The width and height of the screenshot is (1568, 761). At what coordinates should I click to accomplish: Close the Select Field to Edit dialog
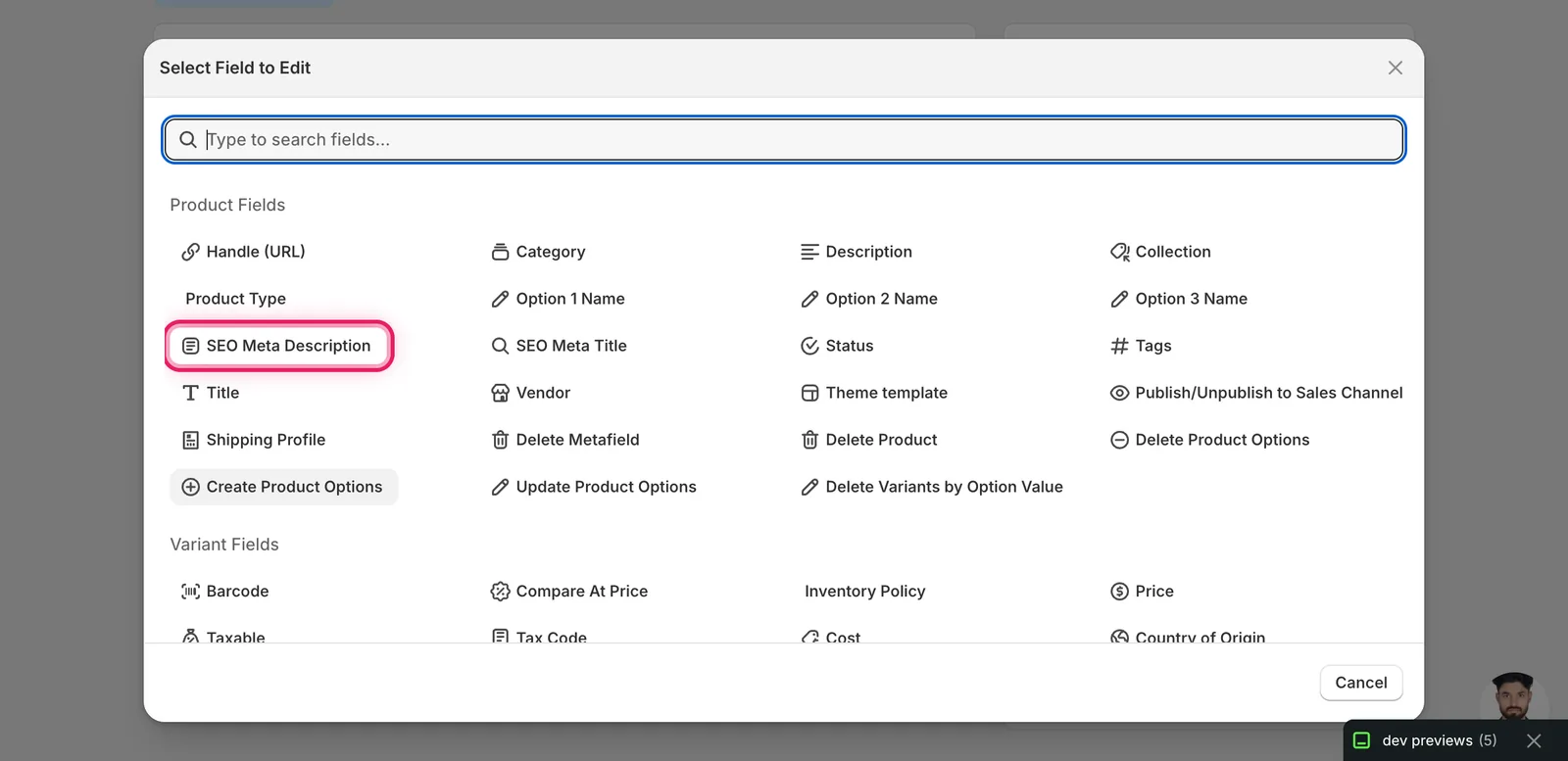[x=1396, y=68]
